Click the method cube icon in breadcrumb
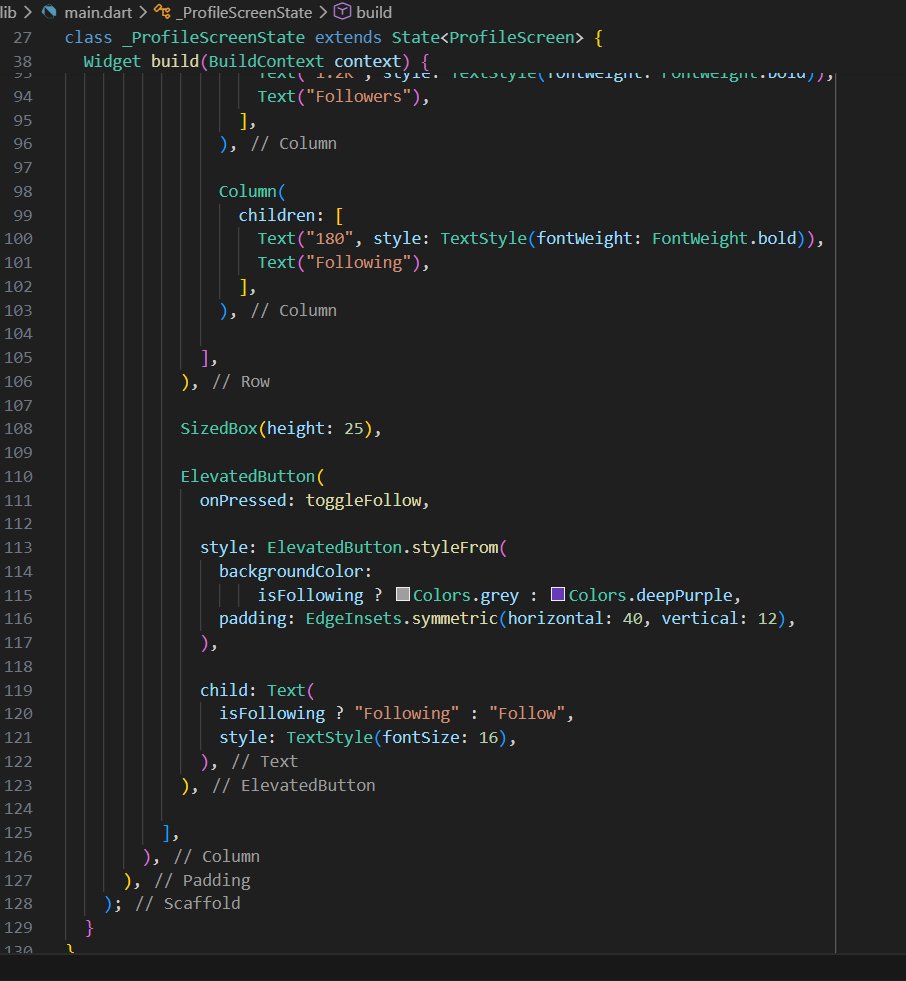 [342, 11]
